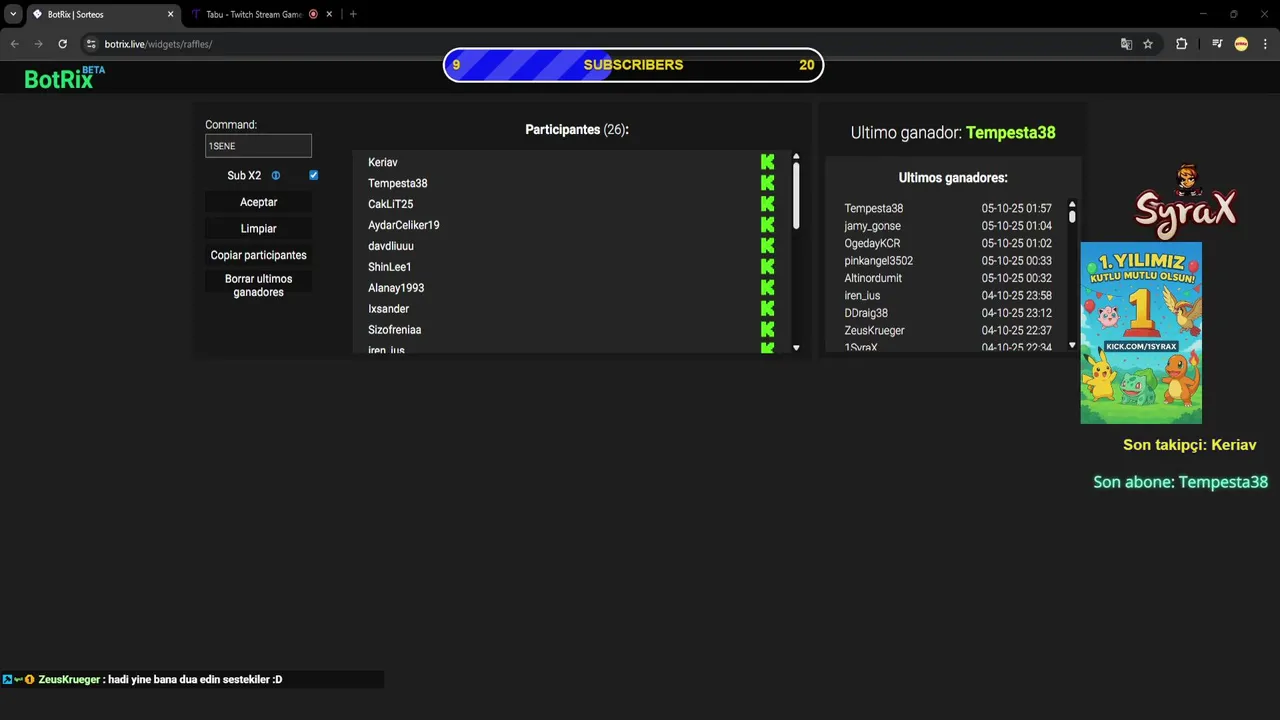The width and height of the screenshot is (1280, 720).
Task: Click winner OgedayKCR in Ultimos ganadores
Action: point(873,243)
